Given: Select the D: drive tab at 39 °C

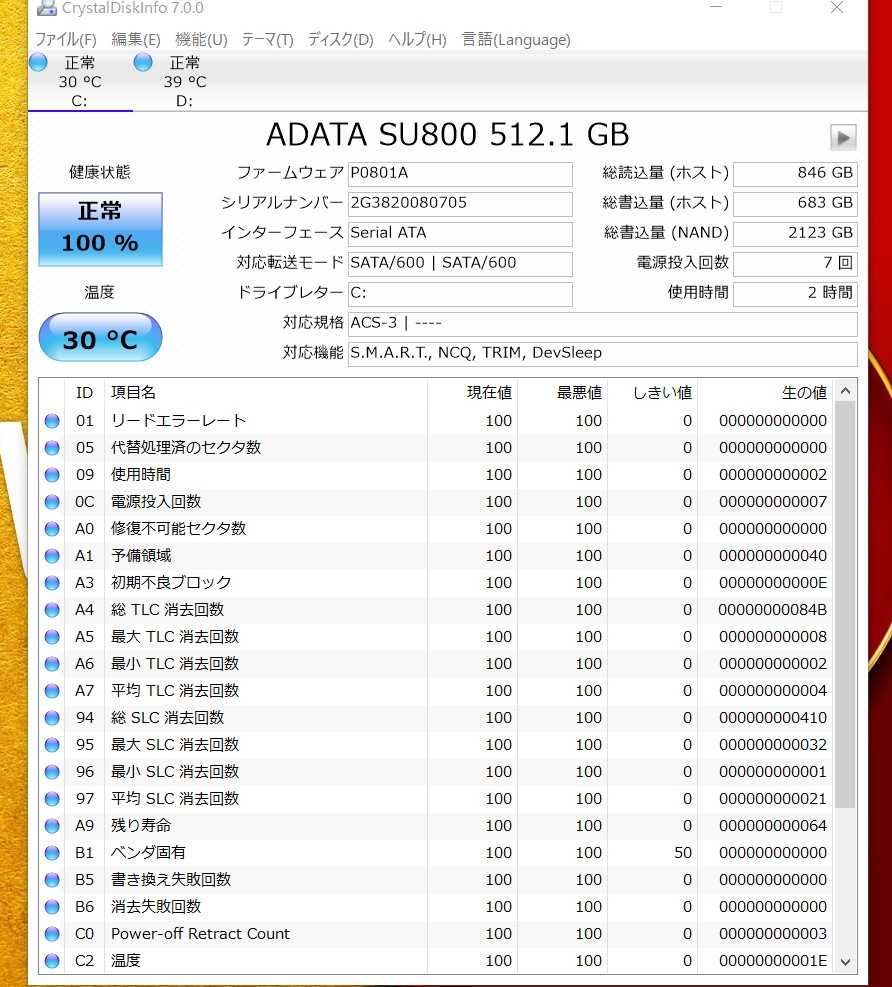Looking at the screenshot, I should [184, 82].
